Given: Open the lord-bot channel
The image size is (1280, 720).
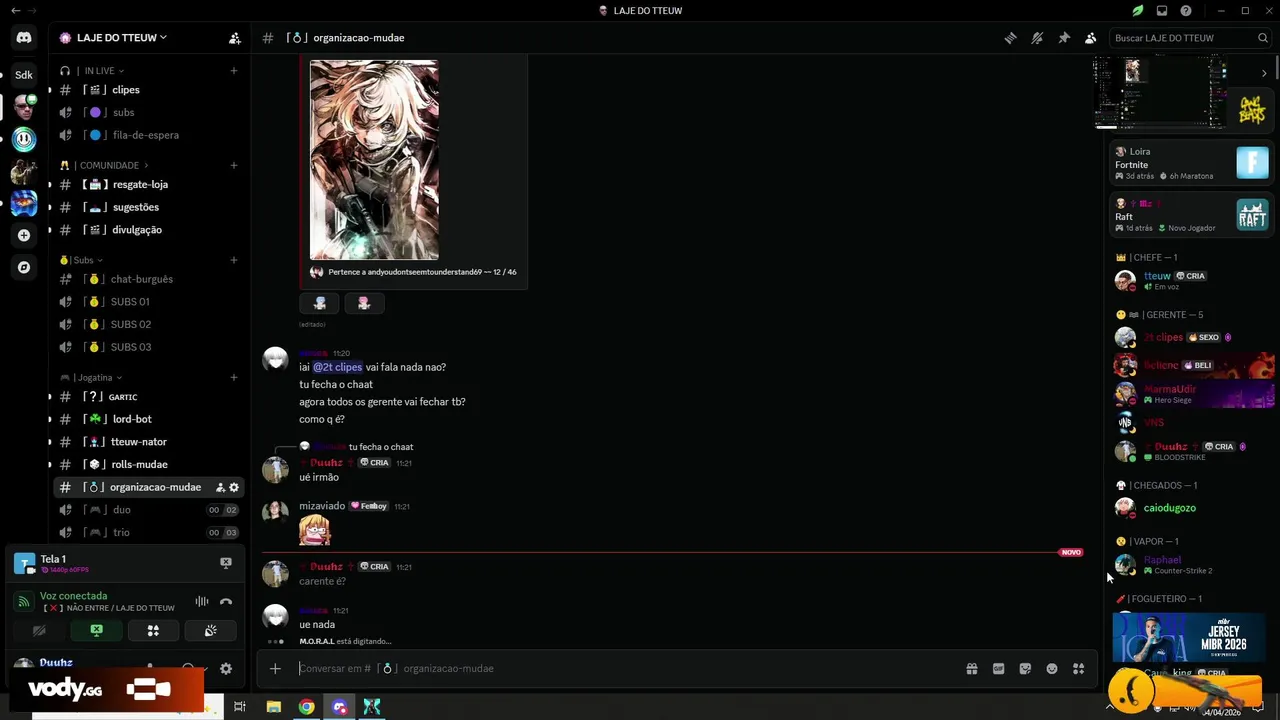Looking at the screenshot, I should [x=148, y=419].
